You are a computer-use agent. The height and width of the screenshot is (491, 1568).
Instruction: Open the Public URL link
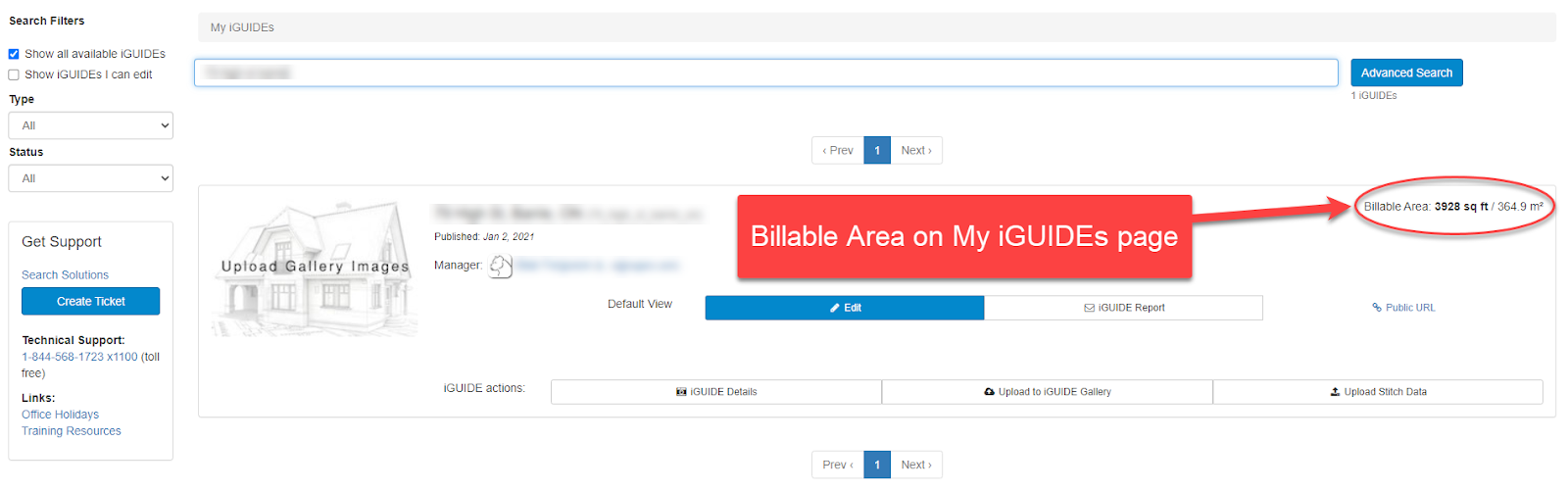[1403, 308]
